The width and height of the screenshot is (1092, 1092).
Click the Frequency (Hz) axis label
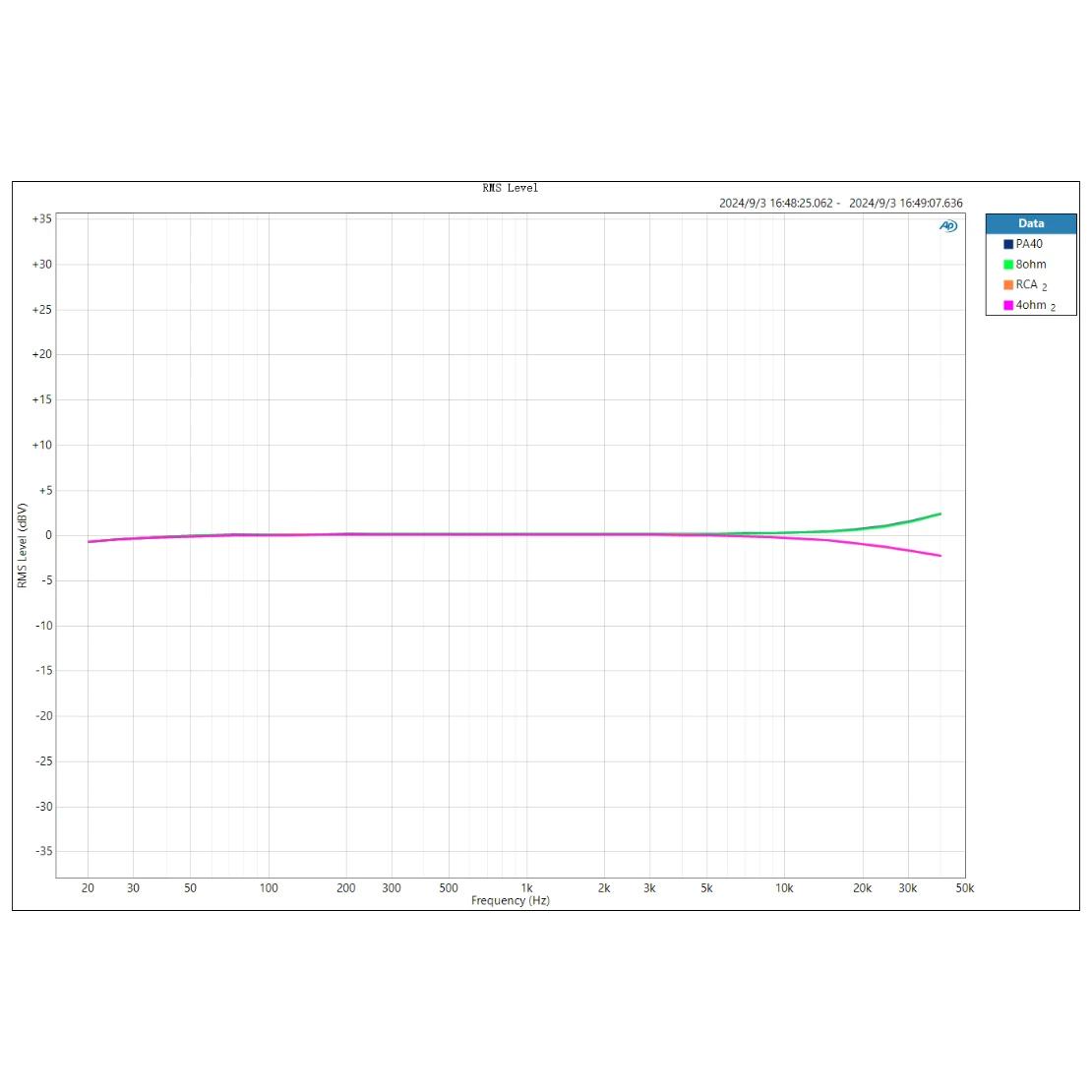tap(510, 901)
